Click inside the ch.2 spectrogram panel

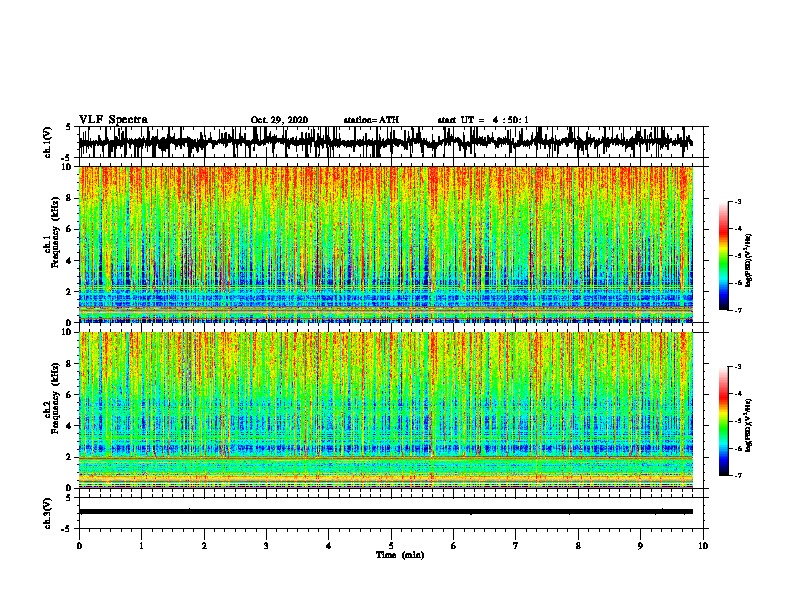tap(386, 410)
